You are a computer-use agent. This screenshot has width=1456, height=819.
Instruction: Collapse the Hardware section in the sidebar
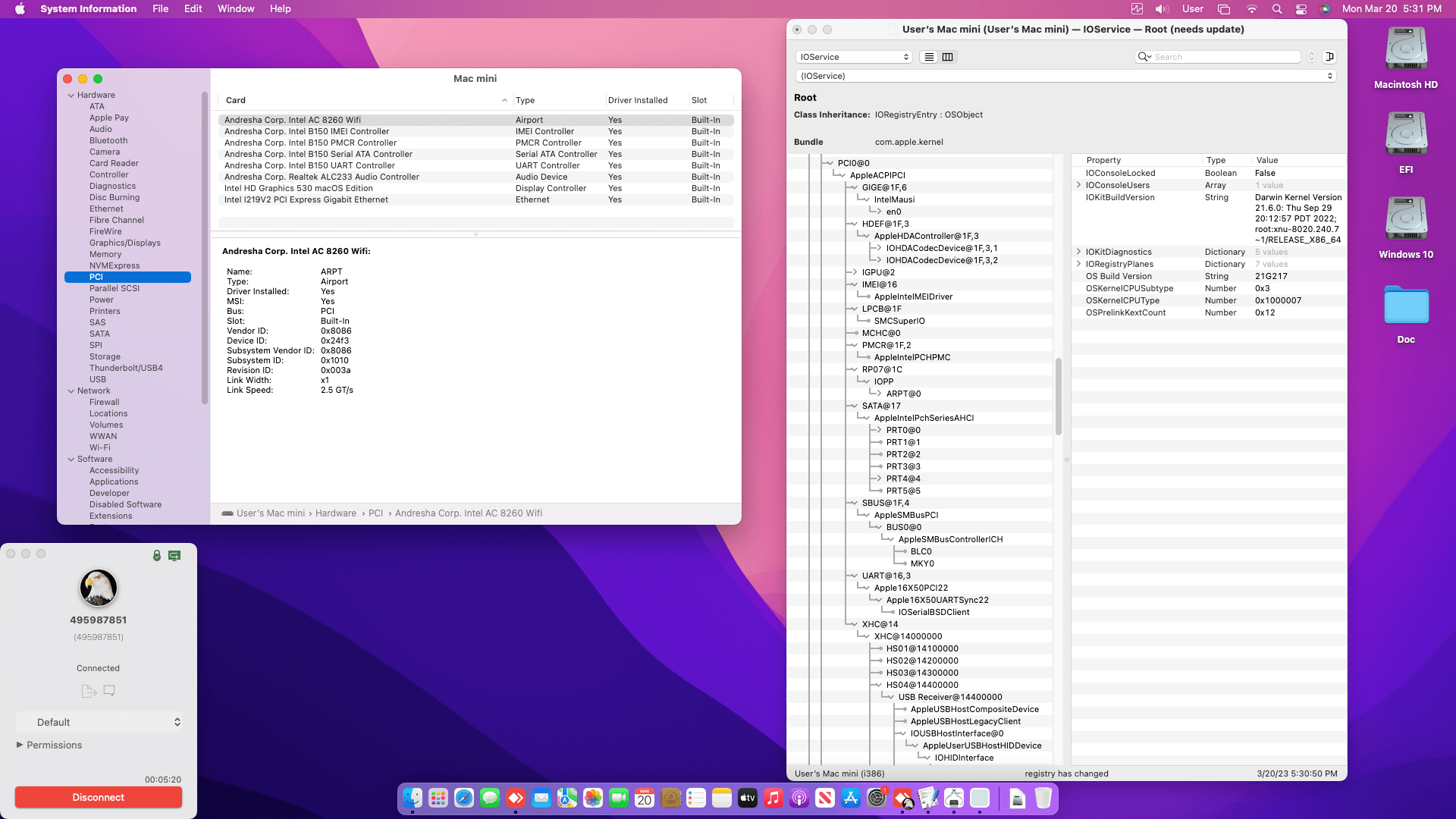tap(71, 96)
